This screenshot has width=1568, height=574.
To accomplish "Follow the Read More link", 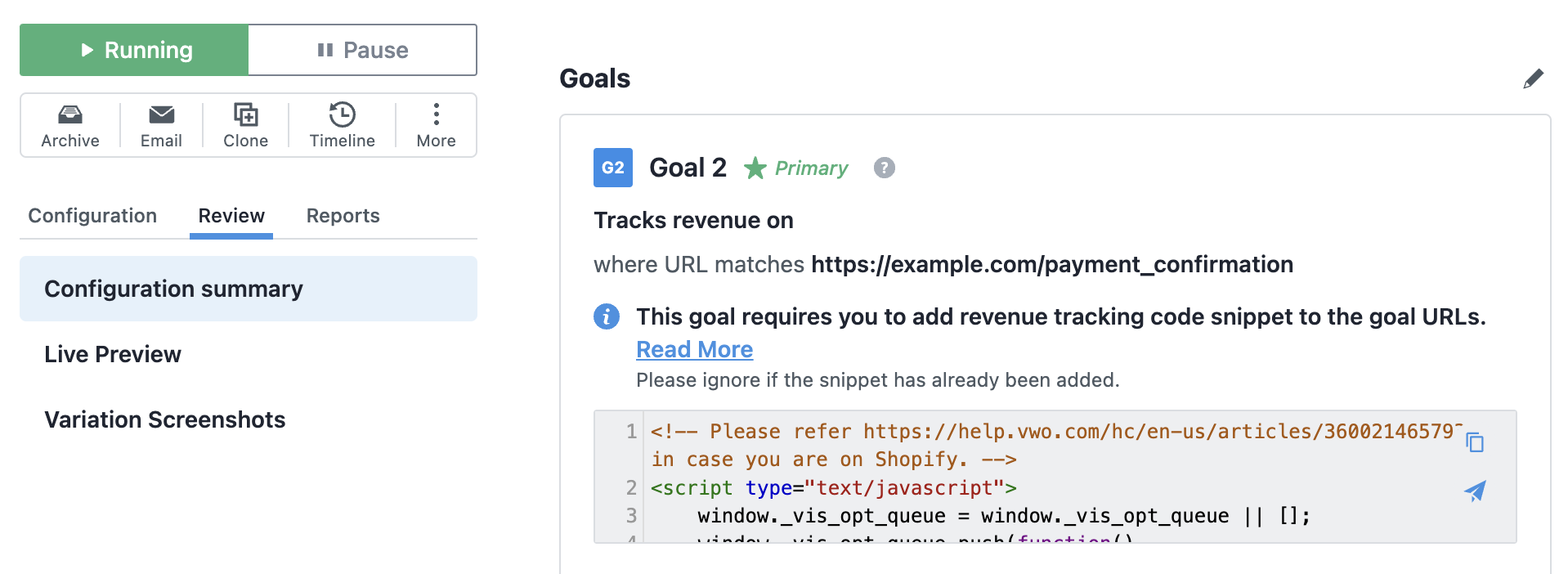I will tap(694, 349).
